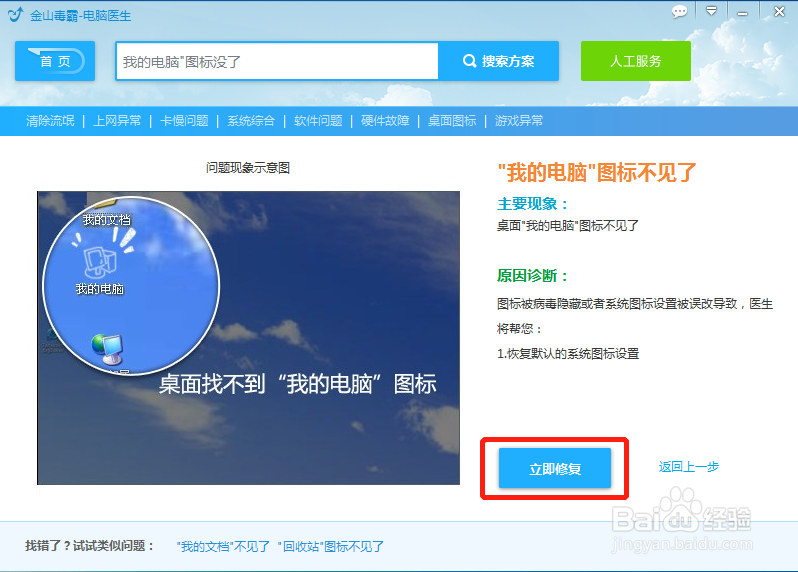Open the "回收站"图标不见了 link
798x572 pixels.
(330, 547)
